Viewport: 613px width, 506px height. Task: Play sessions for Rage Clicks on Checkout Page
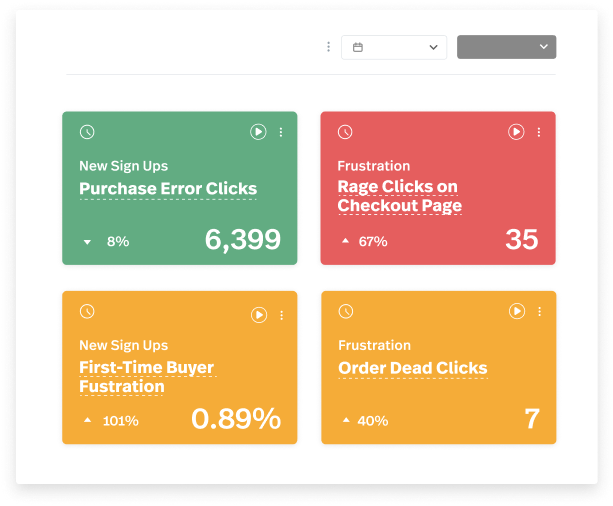(516, 132)
